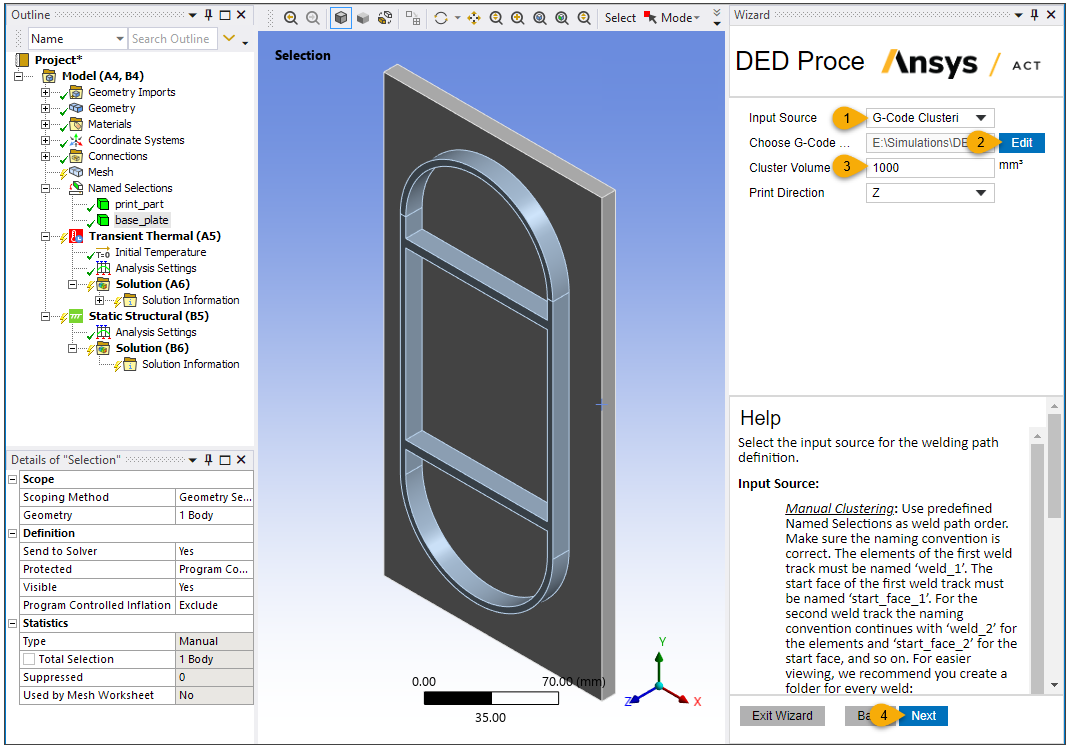The height and width of the screenshot is (748, 1070).
Task: Select the Rotate tool icon
Action: point(441,18)
